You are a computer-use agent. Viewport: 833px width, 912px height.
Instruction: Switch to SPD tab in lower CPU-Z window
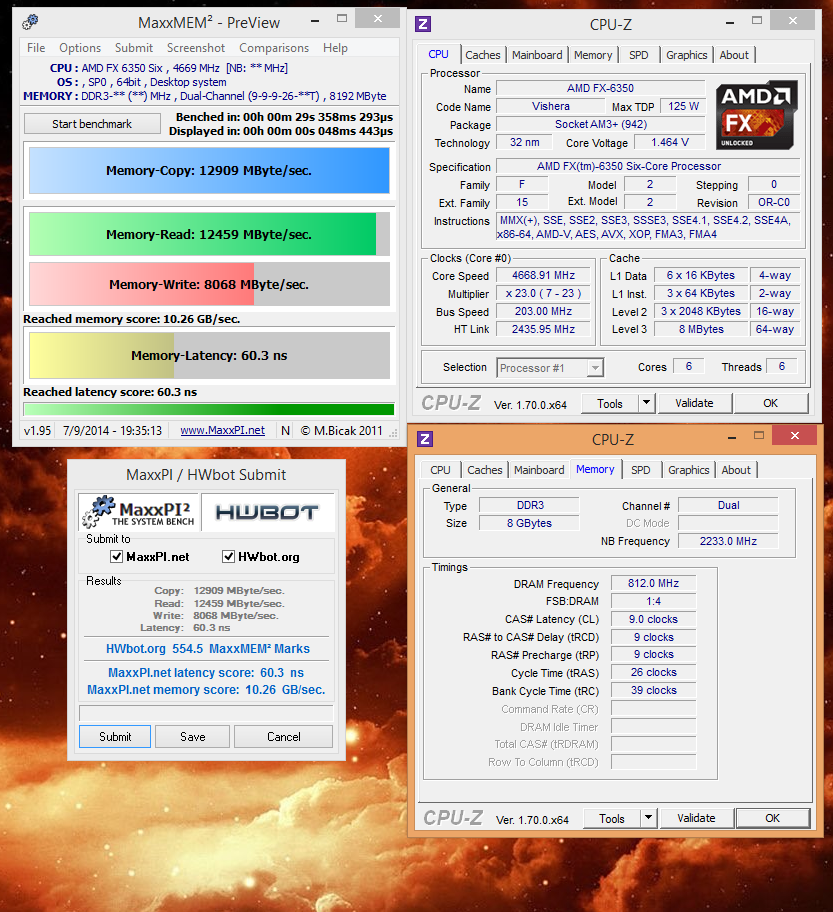(640, 470)
